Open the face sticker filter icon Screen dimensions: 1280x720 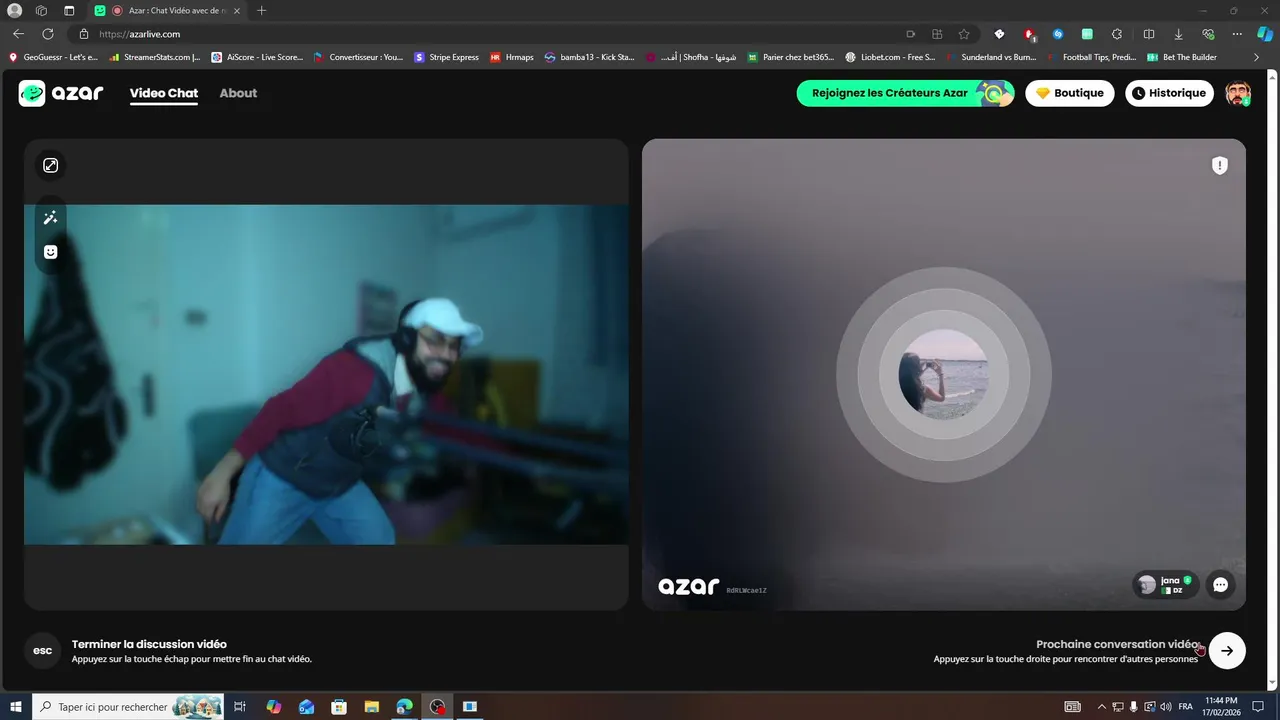pos(51,252)
